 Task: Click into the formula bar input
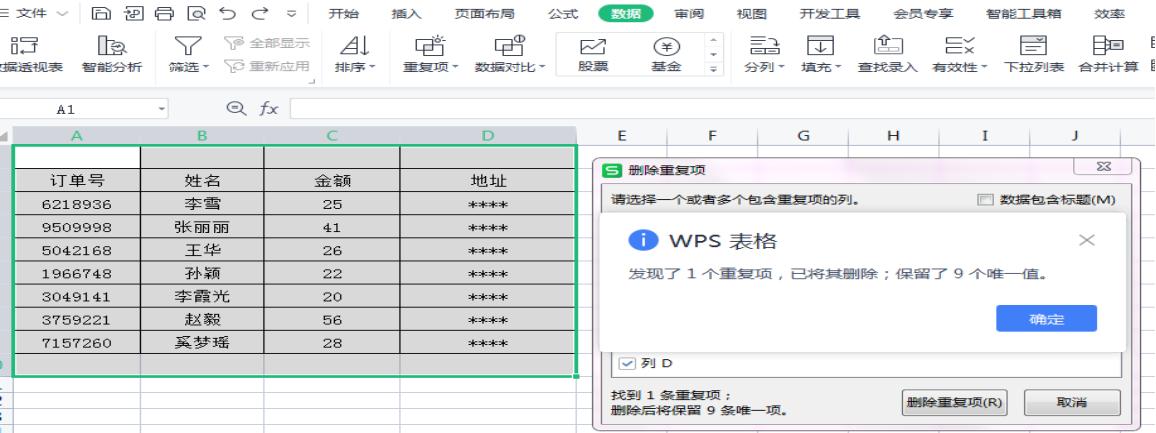(x=722, y=109)
